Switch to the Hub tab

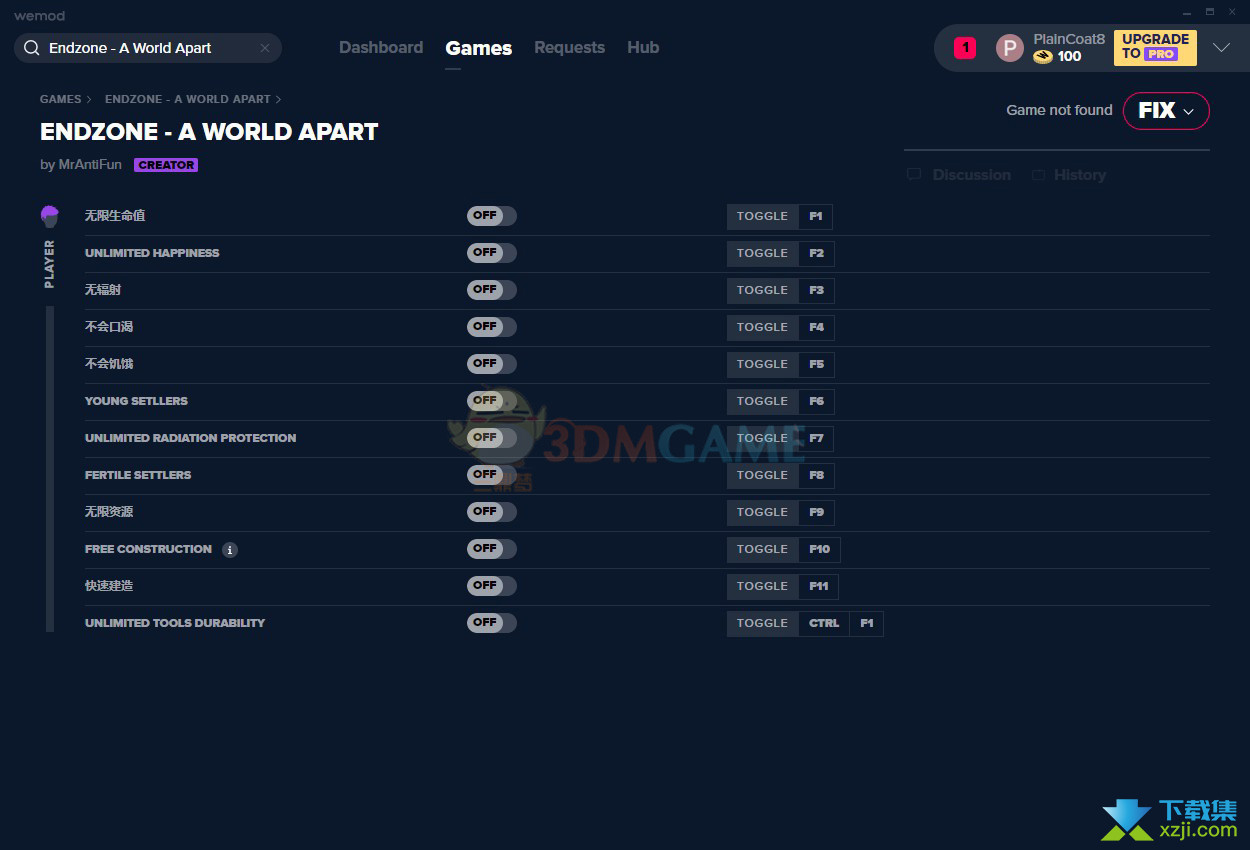pos(643,48)
